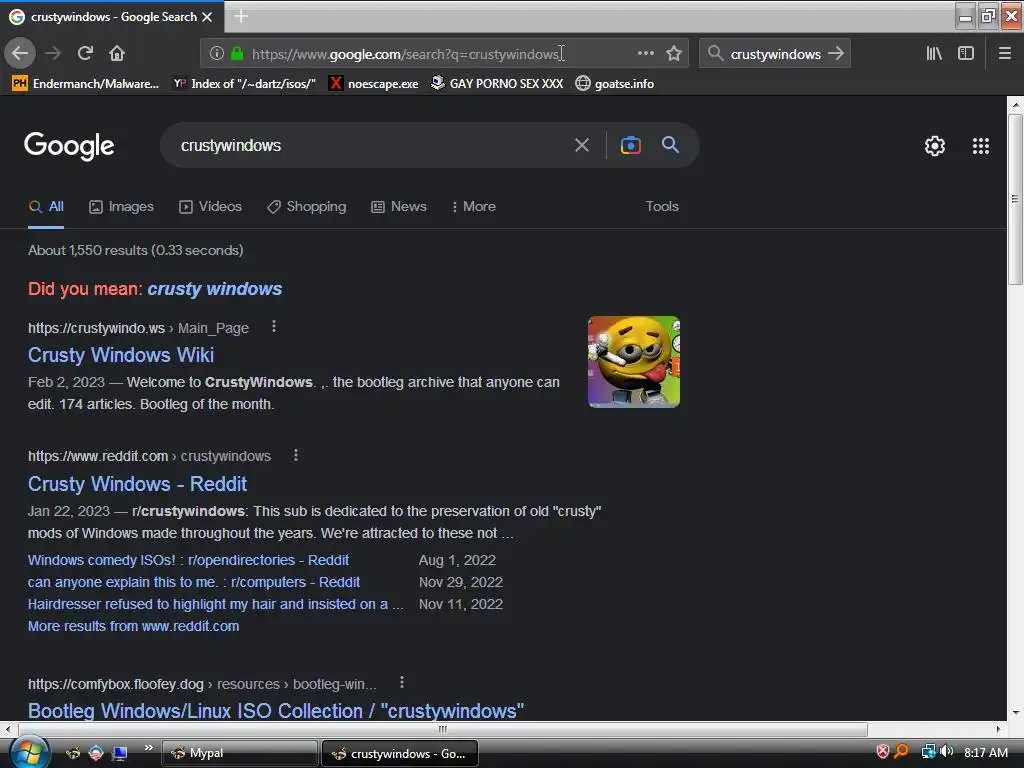Open options dots for comfybox.floofey.dog result

click(402, 682)
